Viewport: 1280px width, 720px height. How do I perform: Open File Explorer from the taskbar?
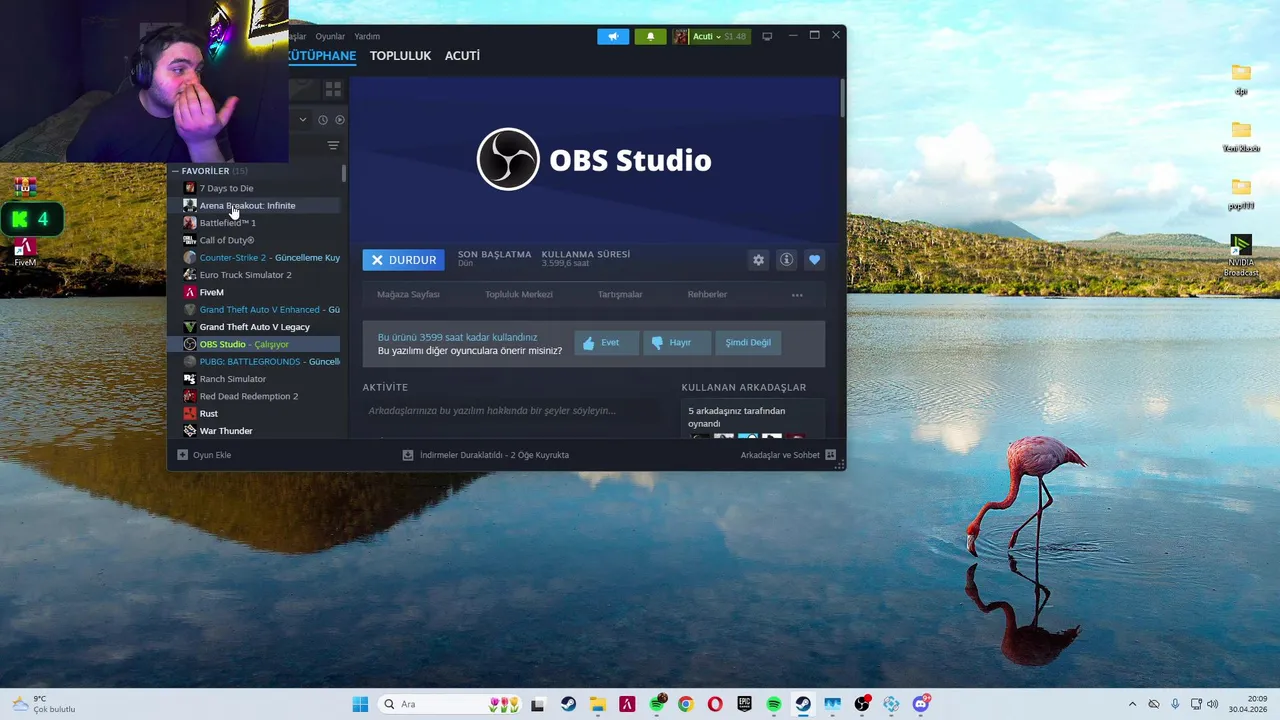[597, 704]
